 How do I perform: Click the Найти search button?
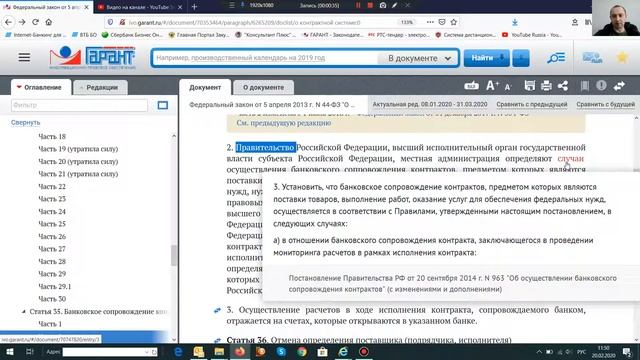tap(487, 58)
